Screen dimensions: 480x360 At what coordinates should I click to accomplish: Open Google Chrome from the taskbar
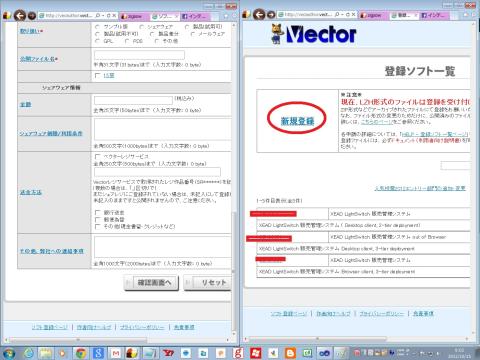pos(81,353)
